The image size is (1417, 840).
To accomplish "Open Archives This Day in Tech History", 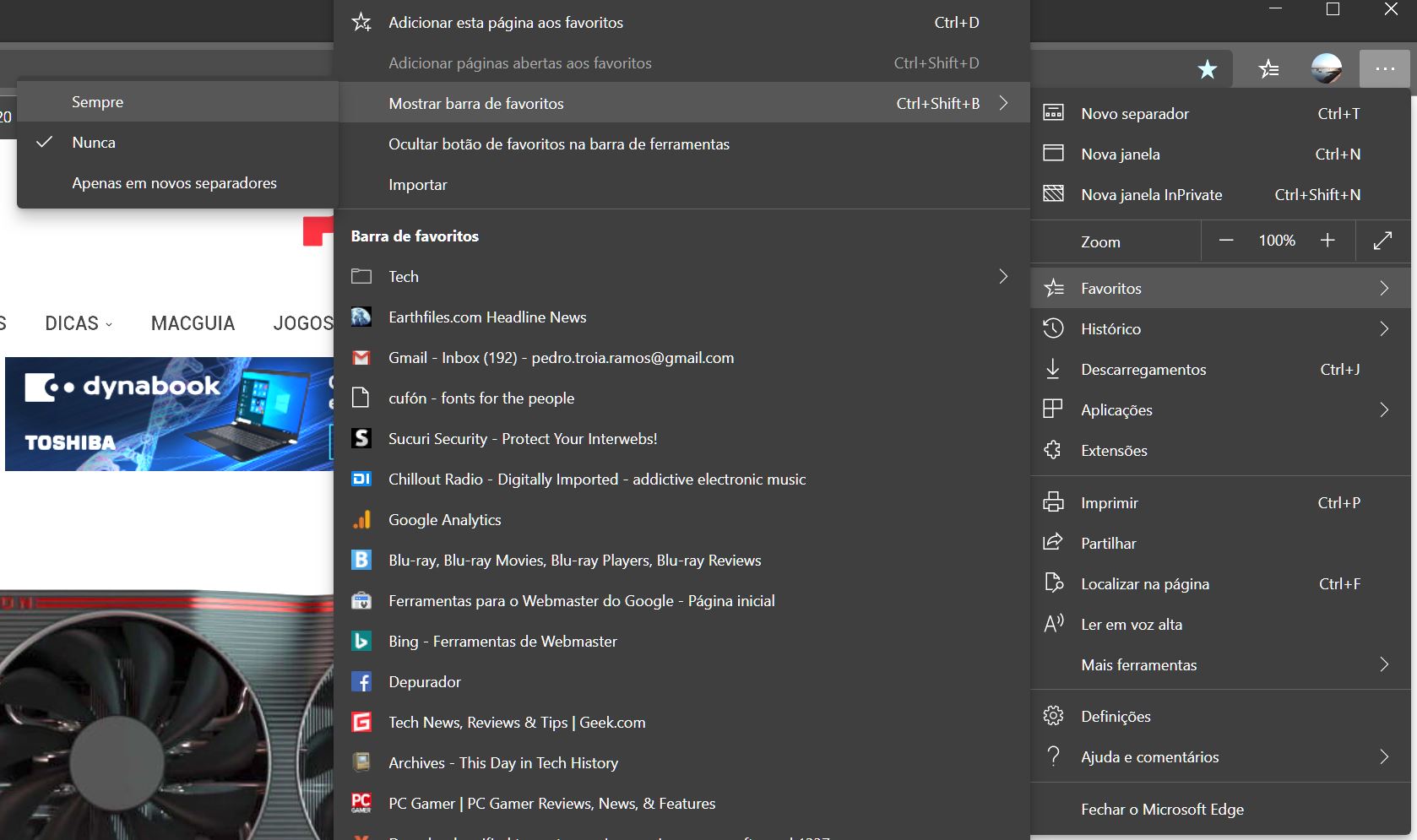I will point(682,762).
